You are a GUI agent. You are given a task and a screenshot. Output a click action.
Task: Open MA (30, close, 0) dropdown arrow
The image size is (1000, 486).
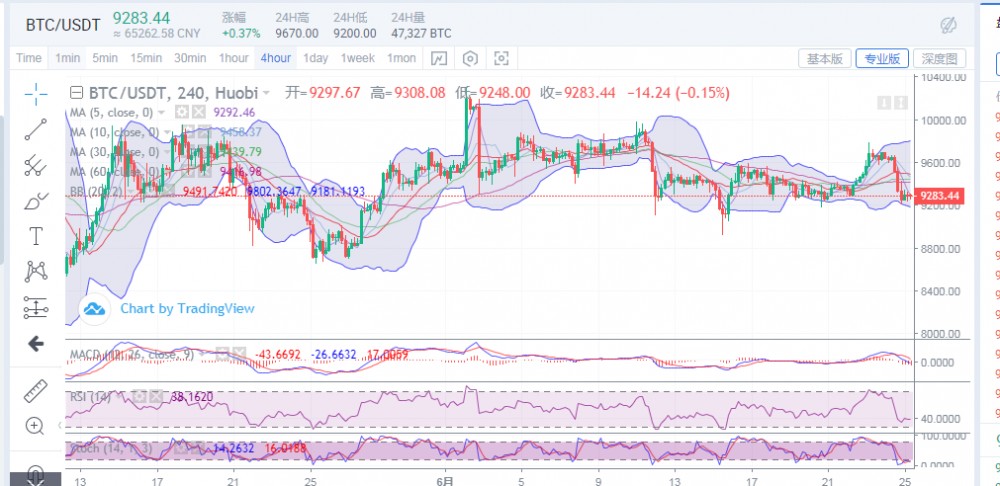click(166, 152)
